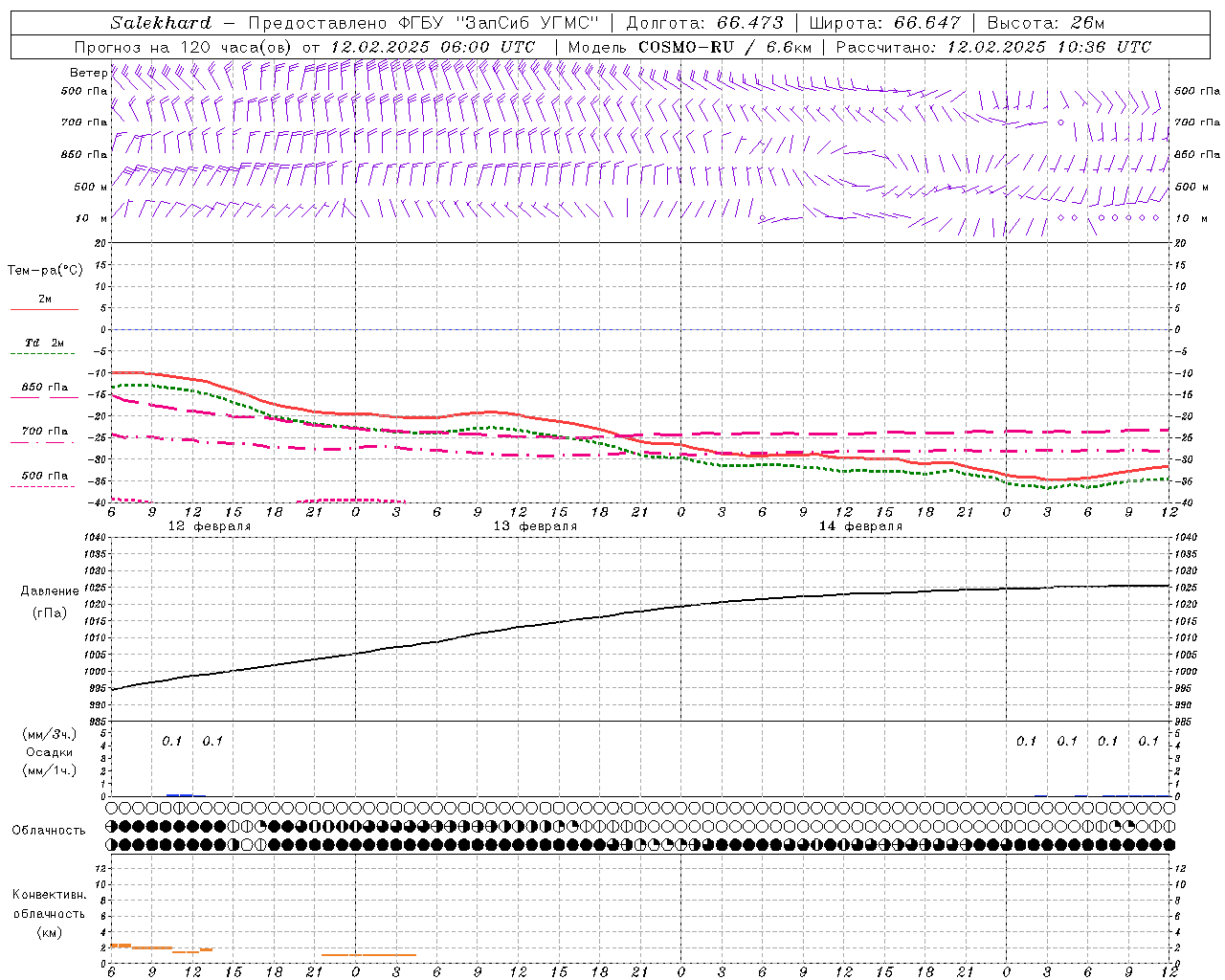Select the 14 февраля date label
The width and height of the screenshot is (1225, 980).
tap(860, 526)
